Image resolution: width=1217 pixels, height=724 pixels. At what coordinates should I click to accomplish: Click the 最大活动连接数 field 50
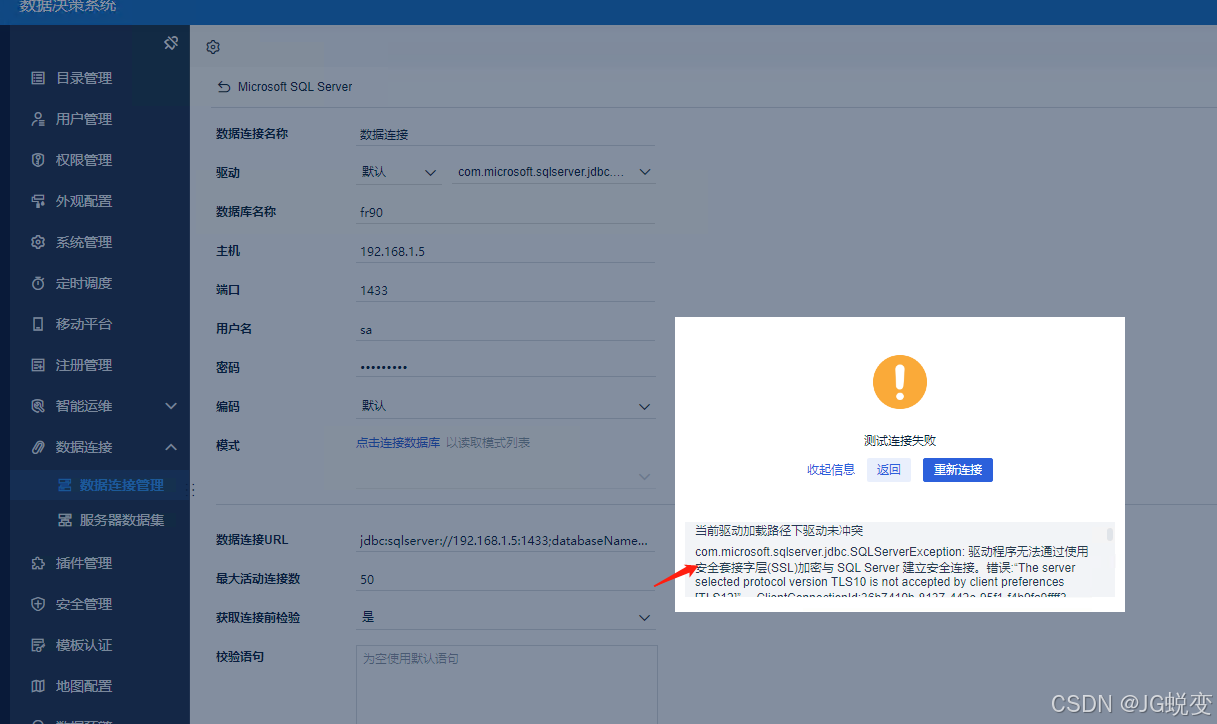(x=505, y=579)
